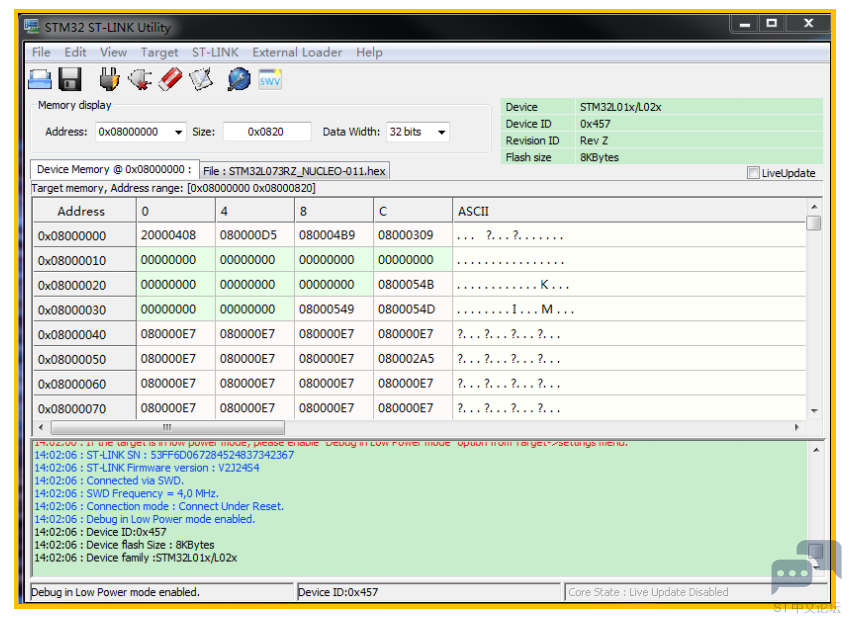The height and width of the screenshot is (623, 850).
Task: Open the External Loader menu
Action: (x=297, y=53)
